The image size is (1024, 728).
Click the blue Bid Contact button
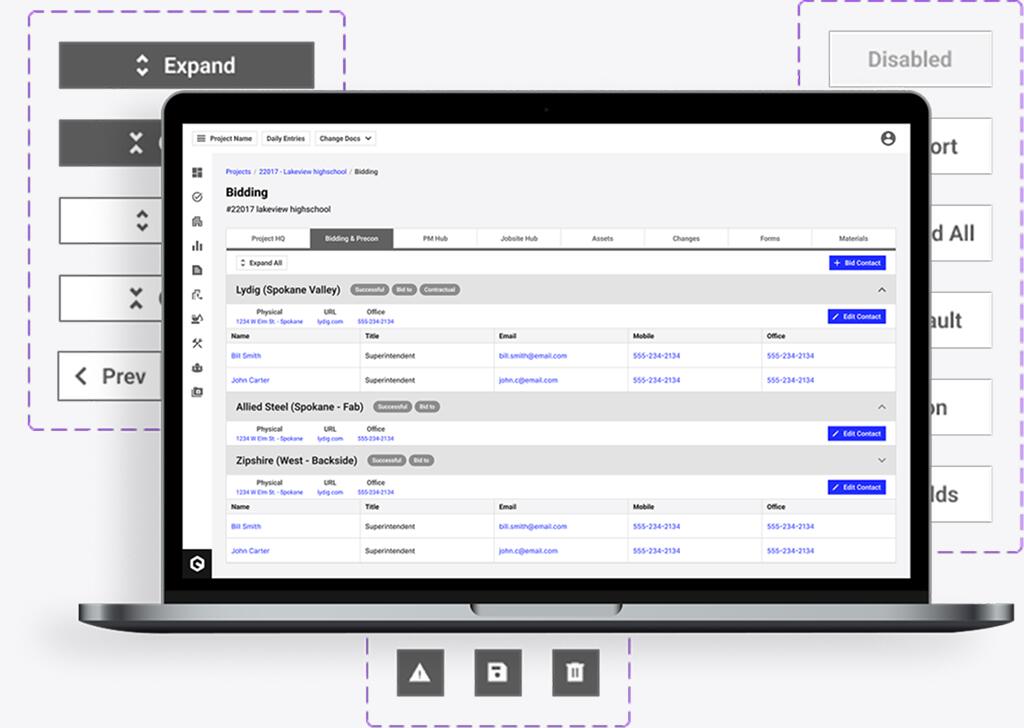click(x=857, y=263)
